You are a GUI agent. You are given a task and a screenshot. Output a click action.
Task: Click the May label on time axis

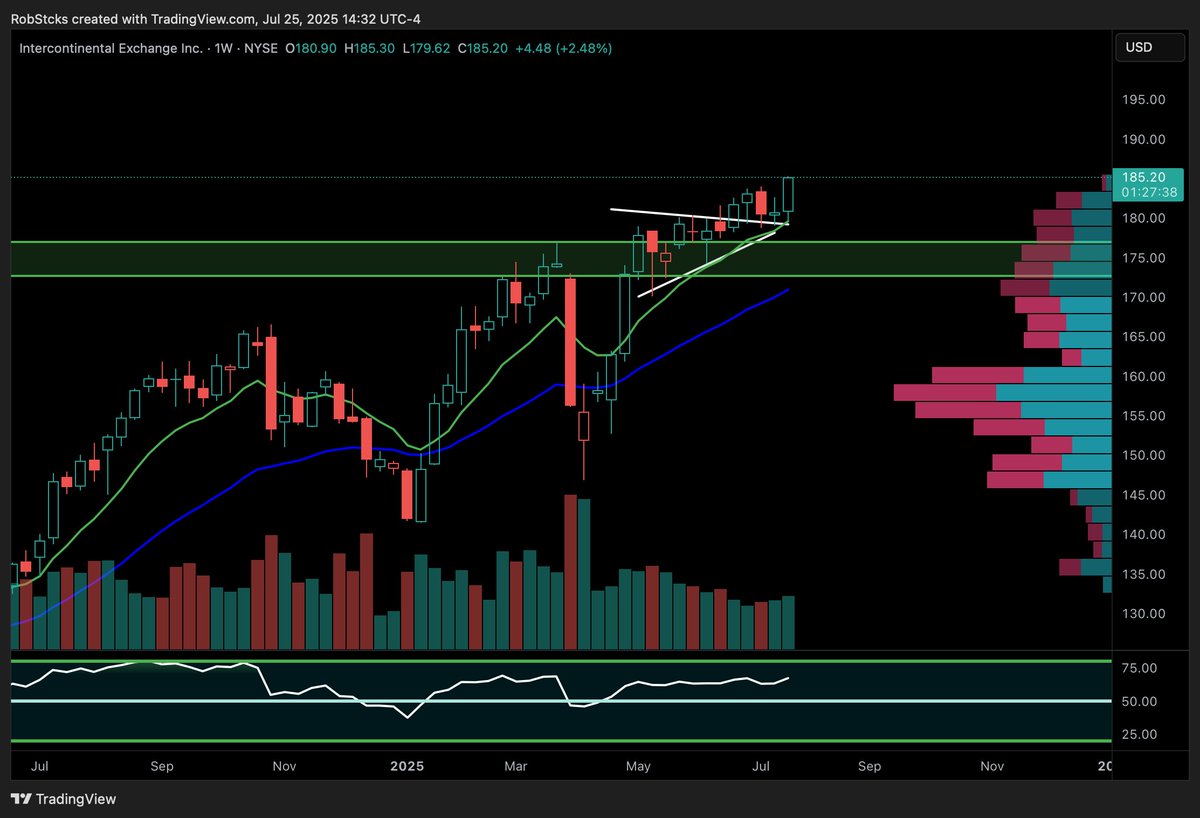pos(638,767)
